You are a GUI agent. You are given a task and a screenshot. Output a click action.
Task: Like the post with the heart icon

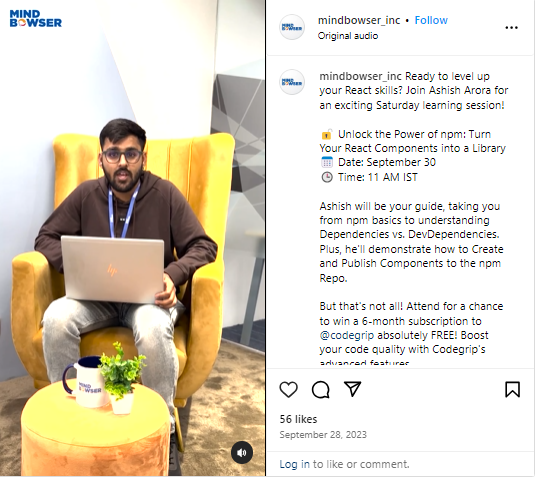288,389
